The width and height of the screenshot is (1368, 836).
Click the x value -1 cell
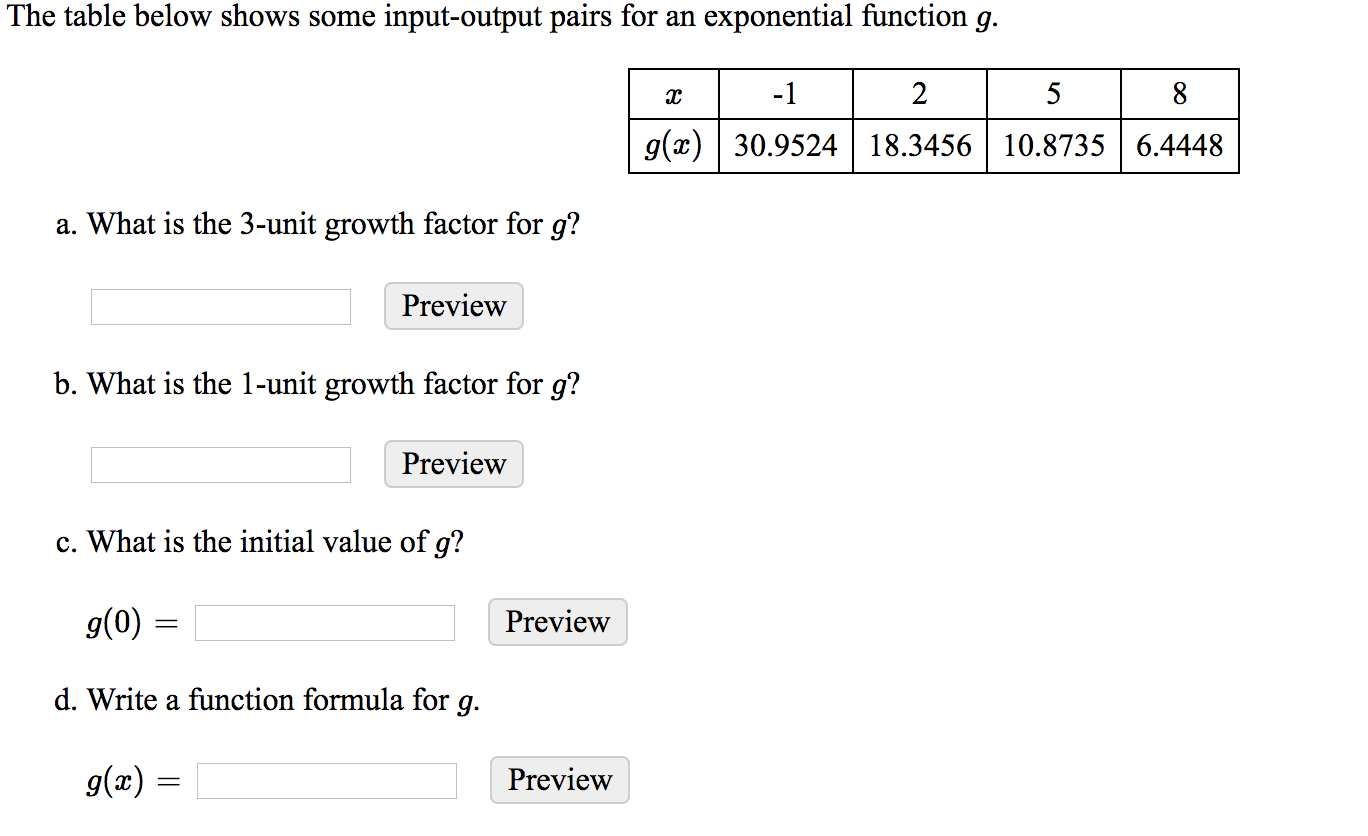coord(786,95)
